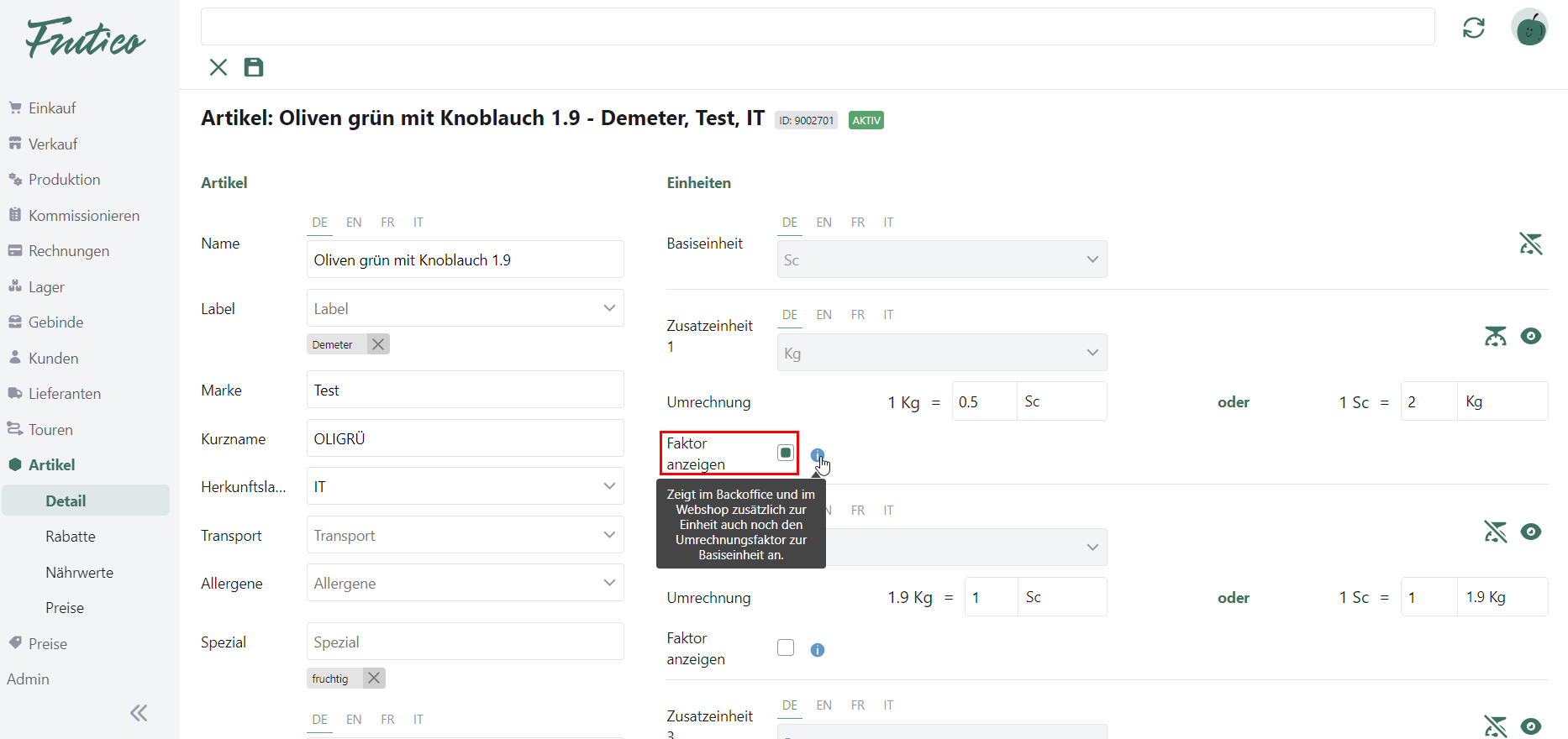Remove the fruchtig special tag
Screen dimensions: 1568x739
[374, 678]
